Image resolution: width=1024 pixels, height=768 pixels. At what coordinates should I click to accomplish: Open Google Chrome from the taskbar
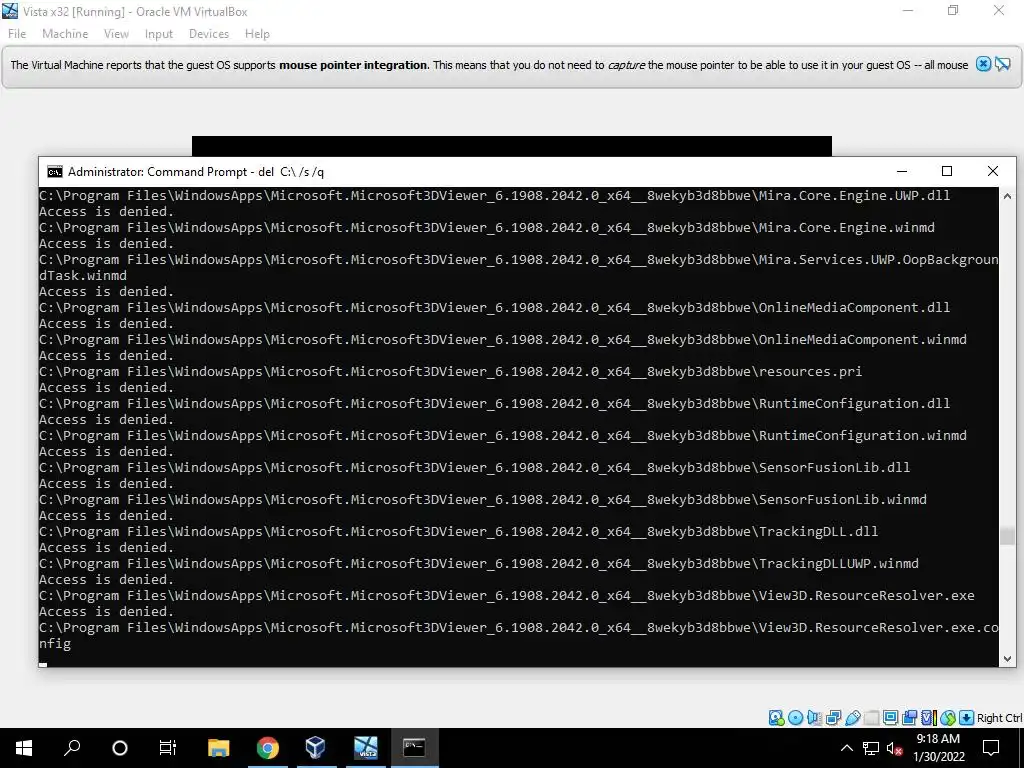tap(267, 748)
